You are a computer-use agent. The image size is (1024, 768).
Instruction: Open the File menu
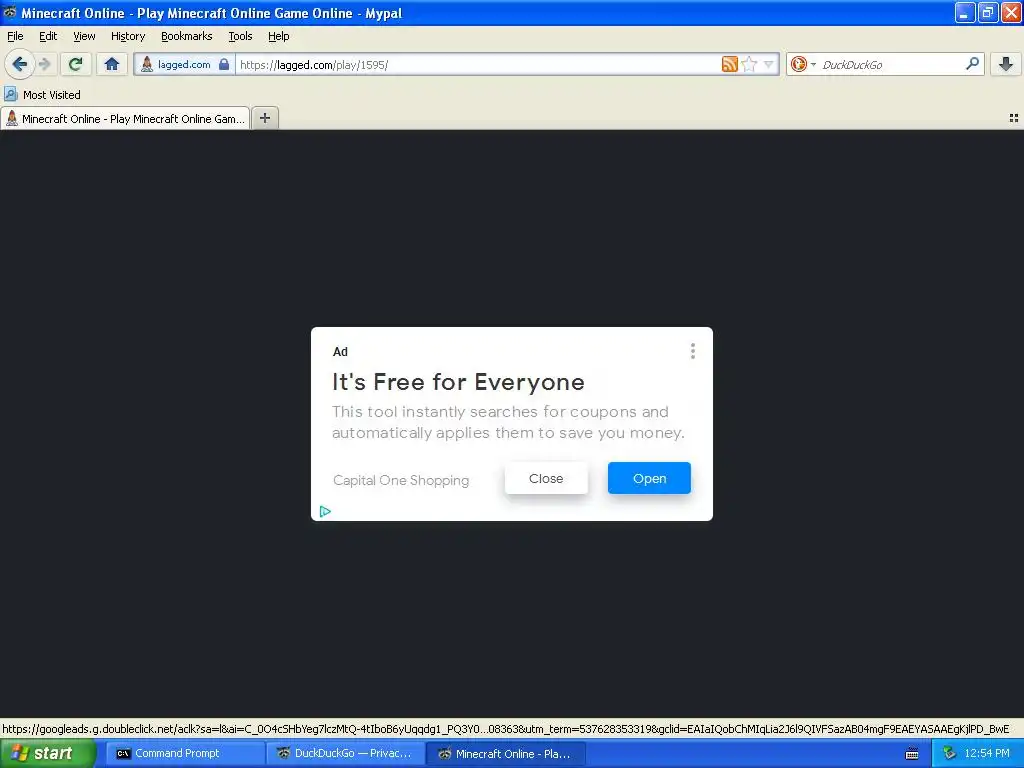[x=15, y=36]
